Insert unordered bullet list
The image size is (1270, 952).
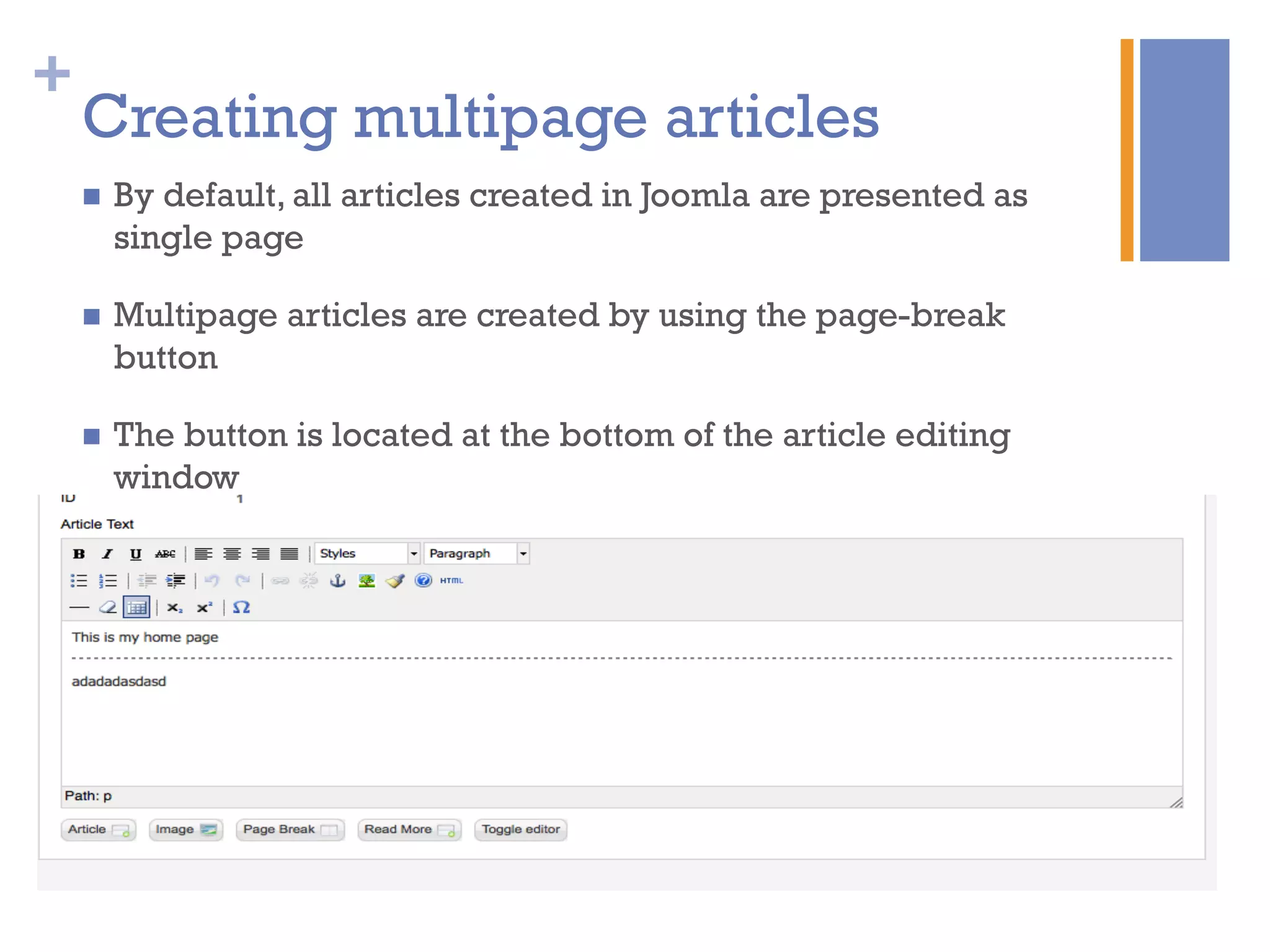(79, 581)
